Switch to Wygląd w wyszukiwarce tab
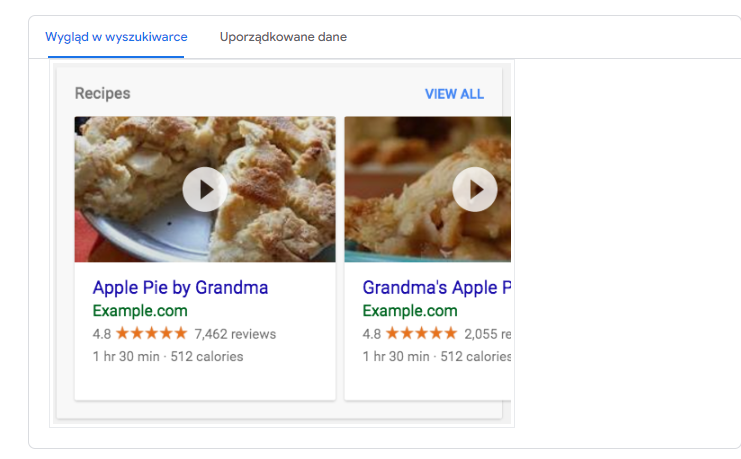The width and height of the screenshot is (741, 459). point(116,37)
